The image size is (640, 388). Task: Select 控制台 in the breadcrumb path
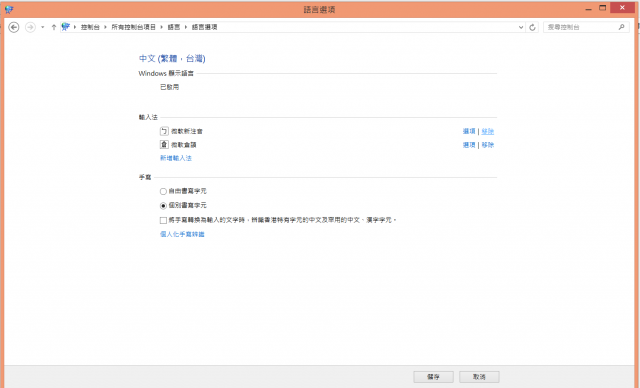pyautogui.click(x=90, y=27)
